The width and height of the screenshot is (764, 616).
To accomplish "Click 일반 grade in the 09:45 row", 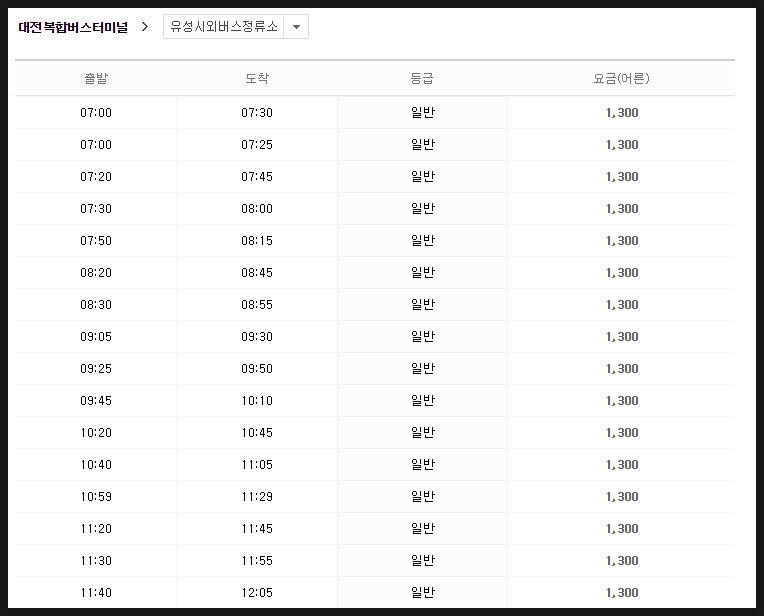I will pyautogui.click(x=422, y=401).
